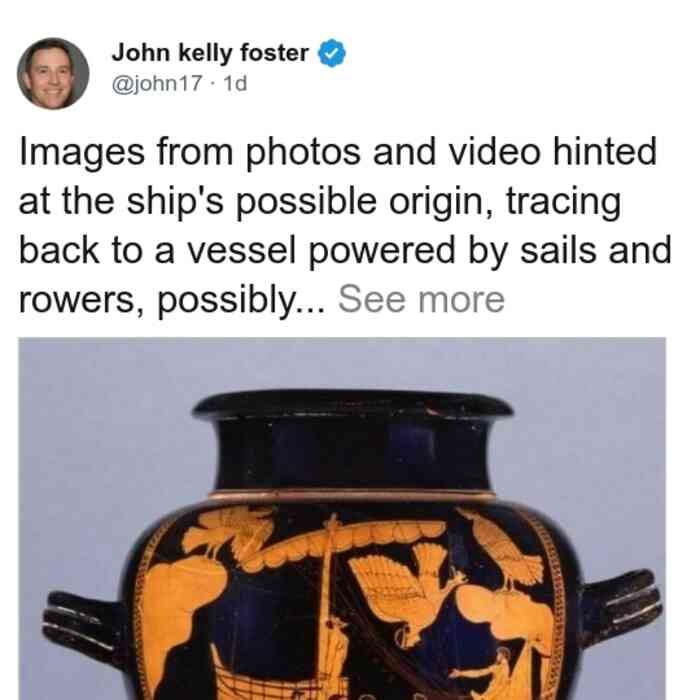The width and height of the screenshot is (700, 700).
Task: Click the vase's black rim in the photo
Action: pyautogui.click(x=353, y=404)
